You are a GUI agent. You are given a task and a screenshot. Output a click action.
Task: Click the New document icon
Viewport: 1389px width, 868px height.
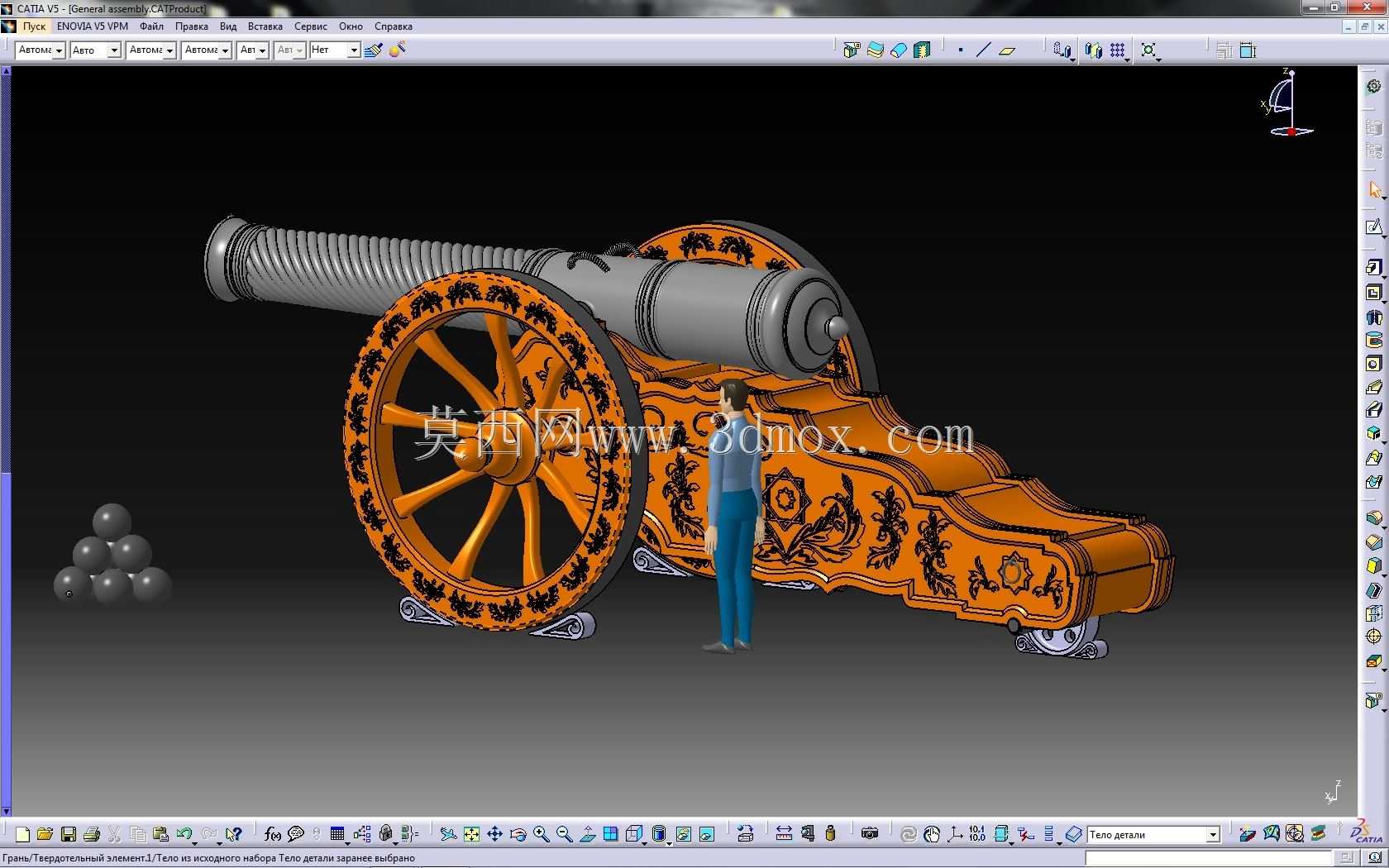22,834
